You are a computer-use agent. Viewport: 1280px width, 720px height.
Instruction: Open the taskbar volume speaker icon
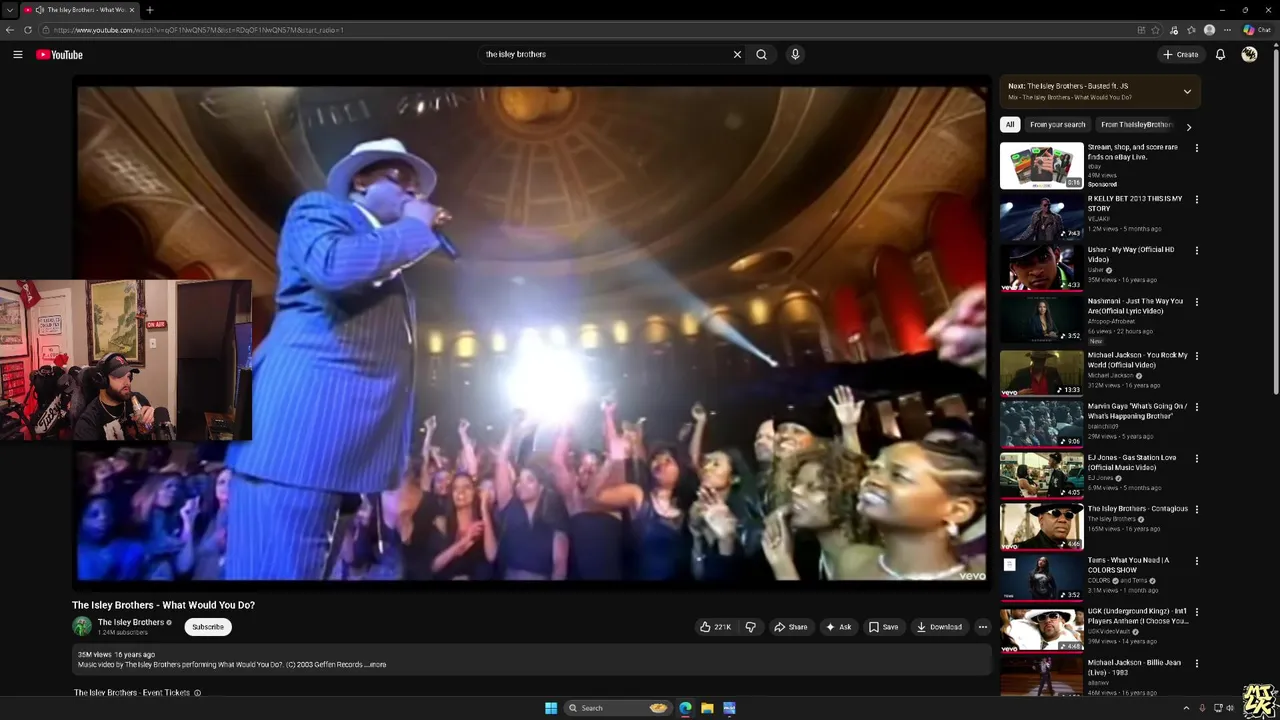pos(1230,708)
